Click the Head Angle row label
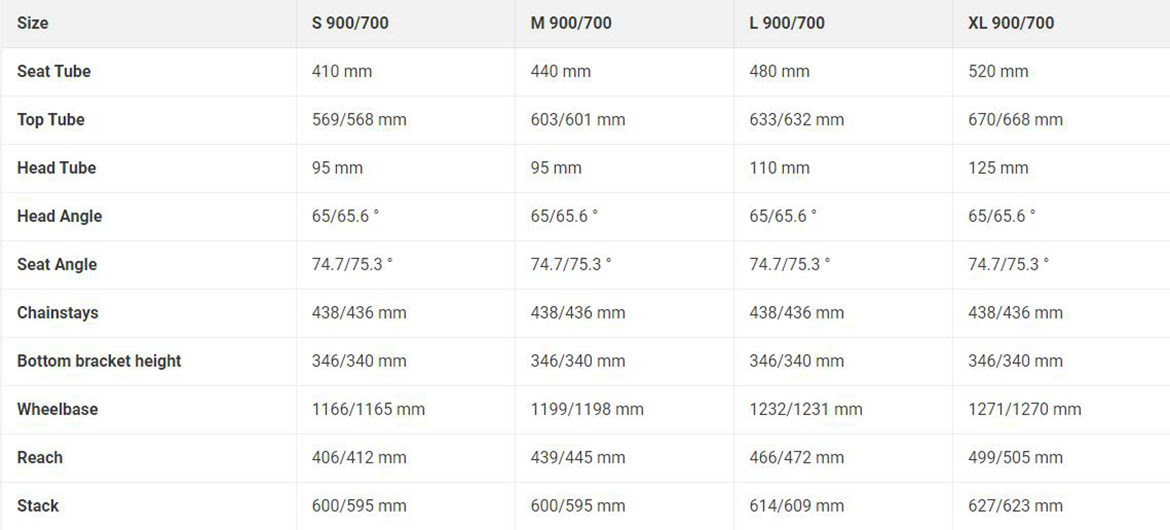Screen dimensions: 1170x530 click(60, 216)
